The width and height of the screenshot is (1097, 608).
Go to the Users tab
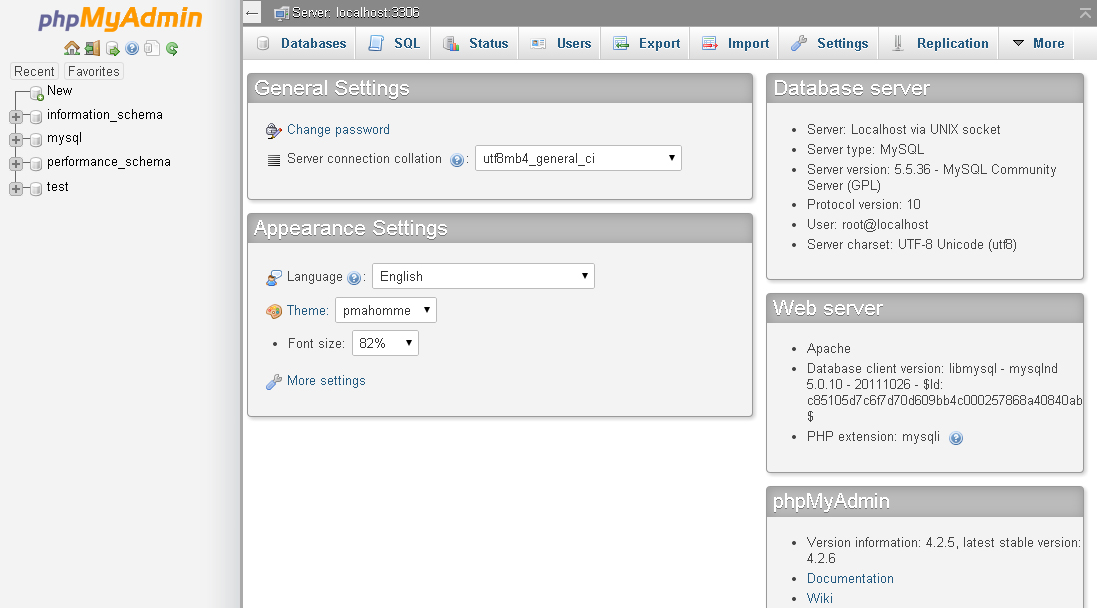(x=560, y=43)
